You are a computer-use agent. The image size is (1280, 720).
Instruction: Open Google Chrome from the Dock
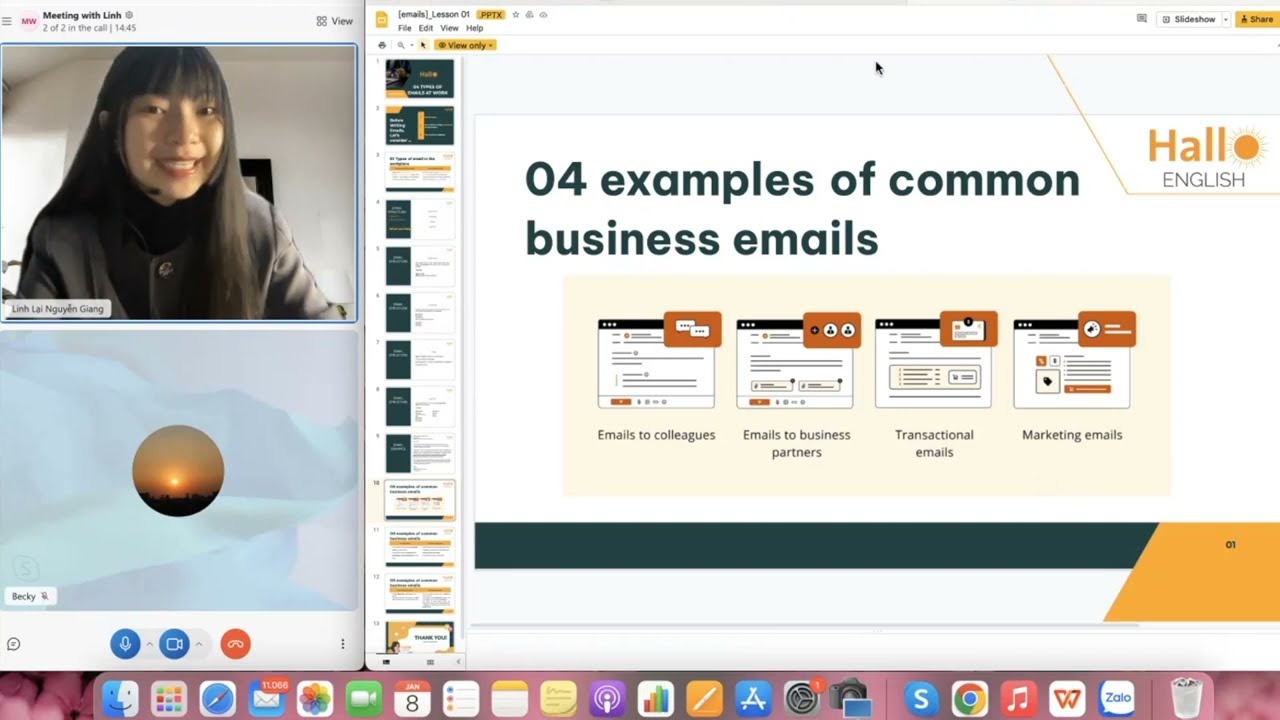coord(970,699)
